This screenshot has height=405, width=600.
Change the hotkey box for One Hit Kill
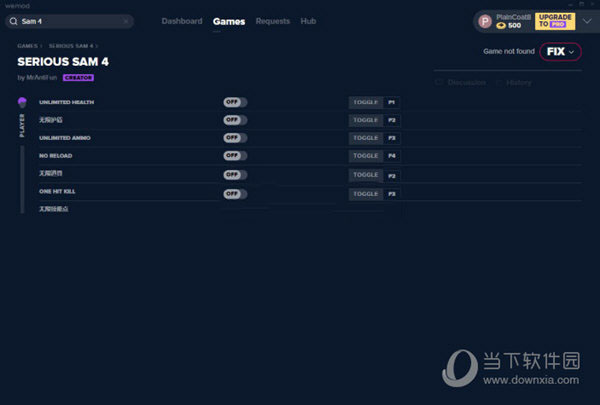click(x=391, y=194)
